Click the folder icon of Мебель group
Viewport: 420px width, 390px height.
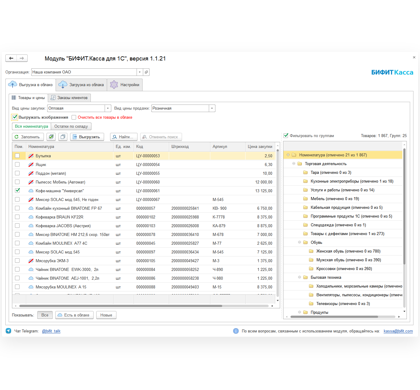(x=305, y=199)
